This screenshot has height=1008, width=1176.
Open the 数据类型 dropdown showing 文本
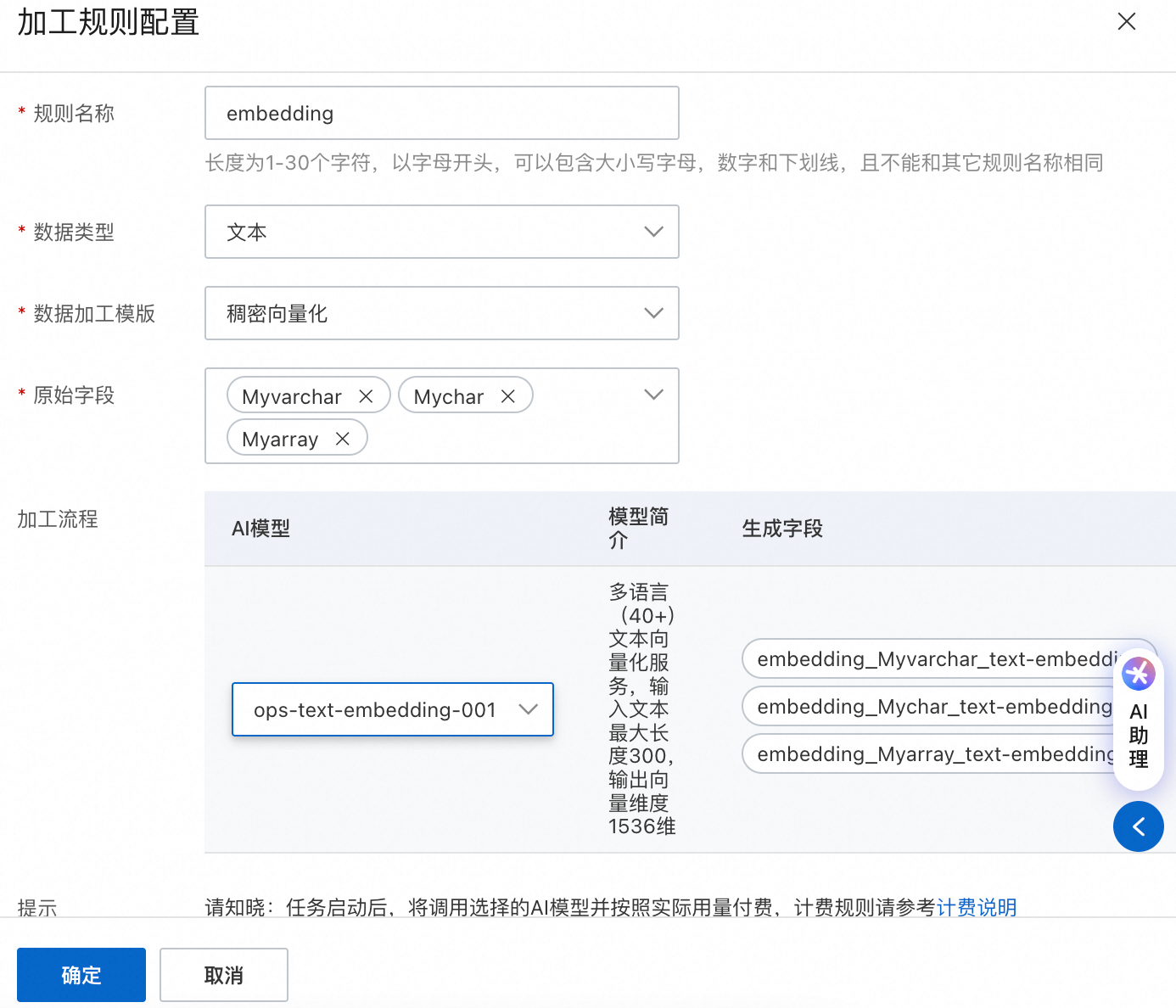(x=442, y=232)
